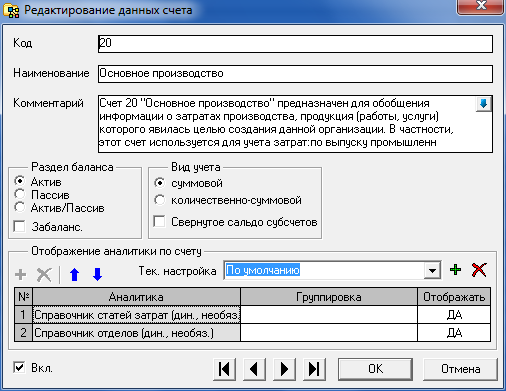Screen dimensions: 506x391
Task: Click the Отмена button
Action: 460,369
